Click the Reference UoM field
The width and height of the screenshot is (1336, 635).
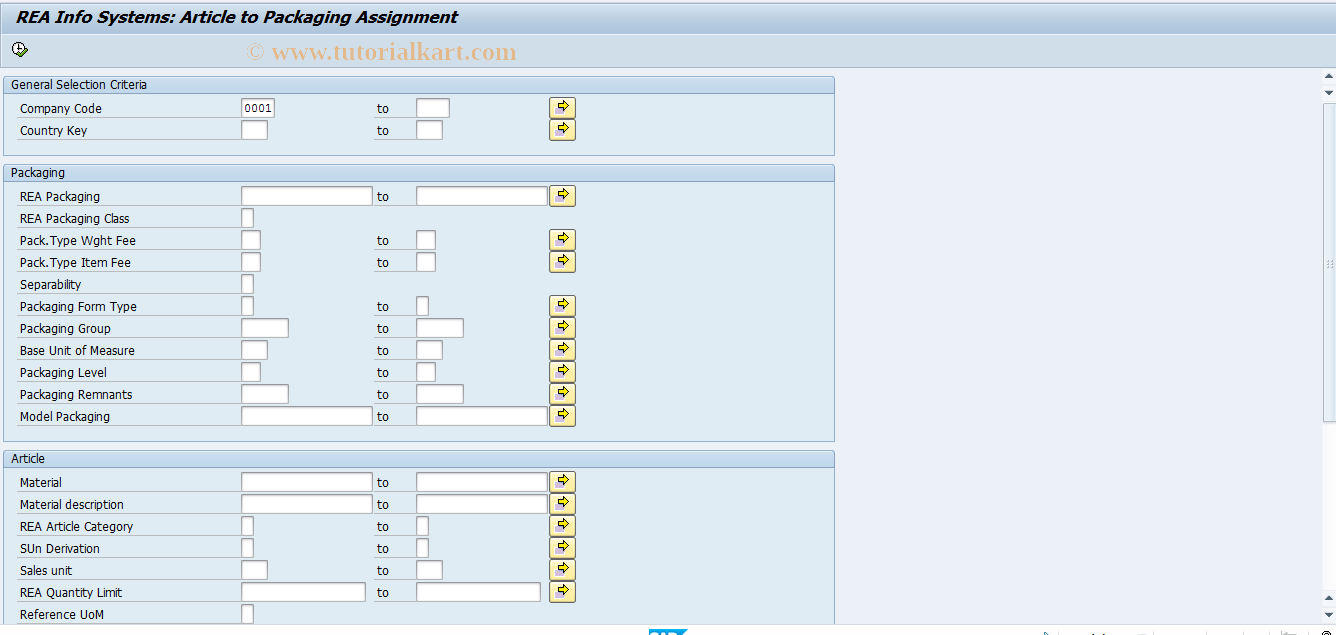pos(246,613)
